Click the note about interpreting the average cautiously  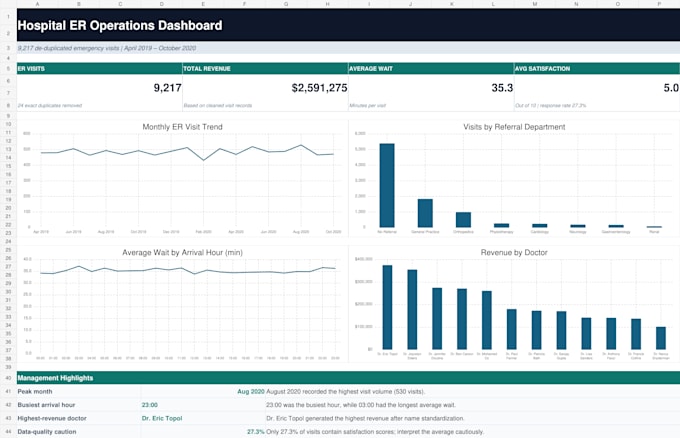pyautogui.click(x=375, y=432)
